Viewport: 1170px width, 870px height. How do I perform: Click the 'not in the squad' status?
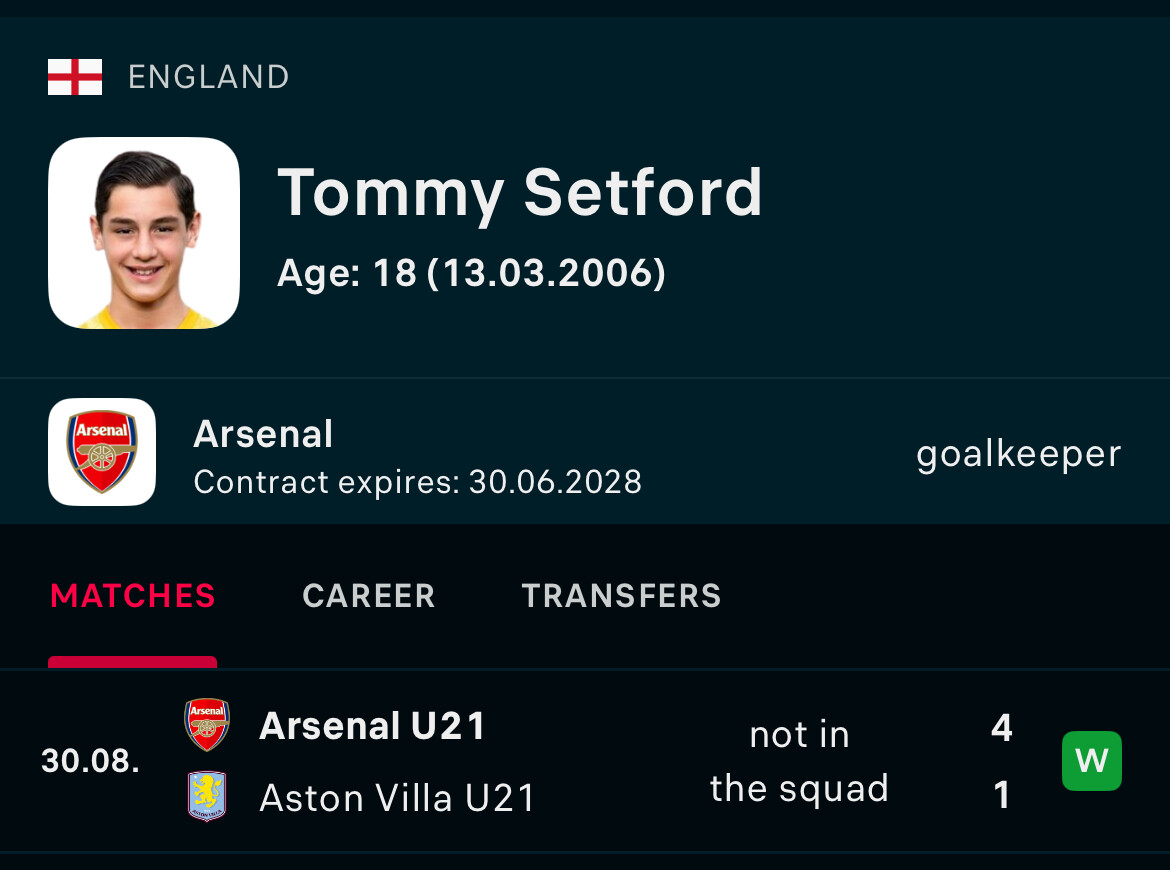799,761
